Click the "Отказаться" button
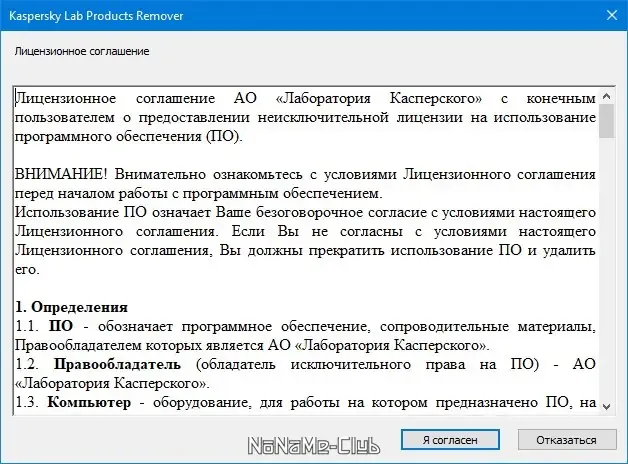628x464 pixels. coord(566,440)
